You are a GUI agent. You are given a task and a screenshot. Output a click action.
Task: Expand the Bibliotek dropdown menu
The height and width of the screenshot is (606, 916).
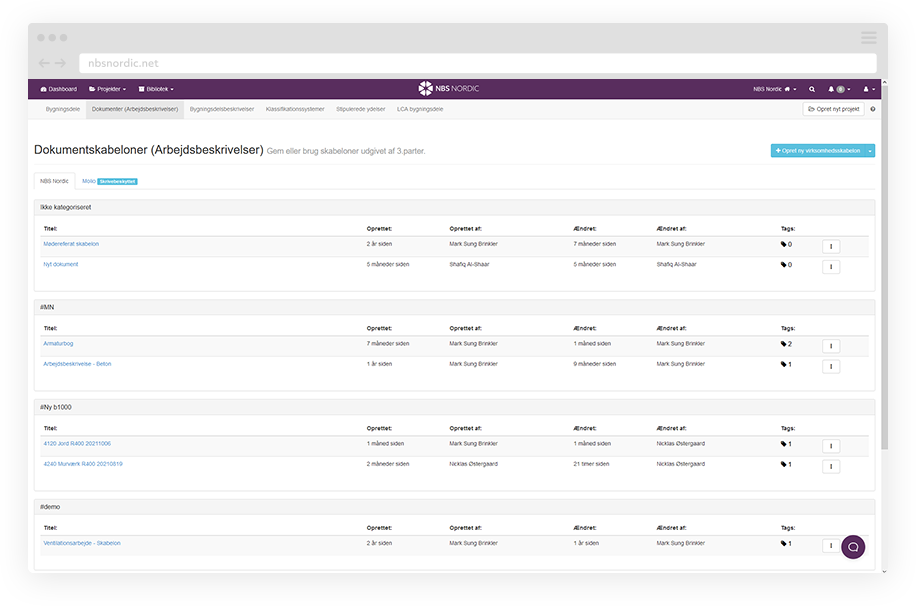155,89
